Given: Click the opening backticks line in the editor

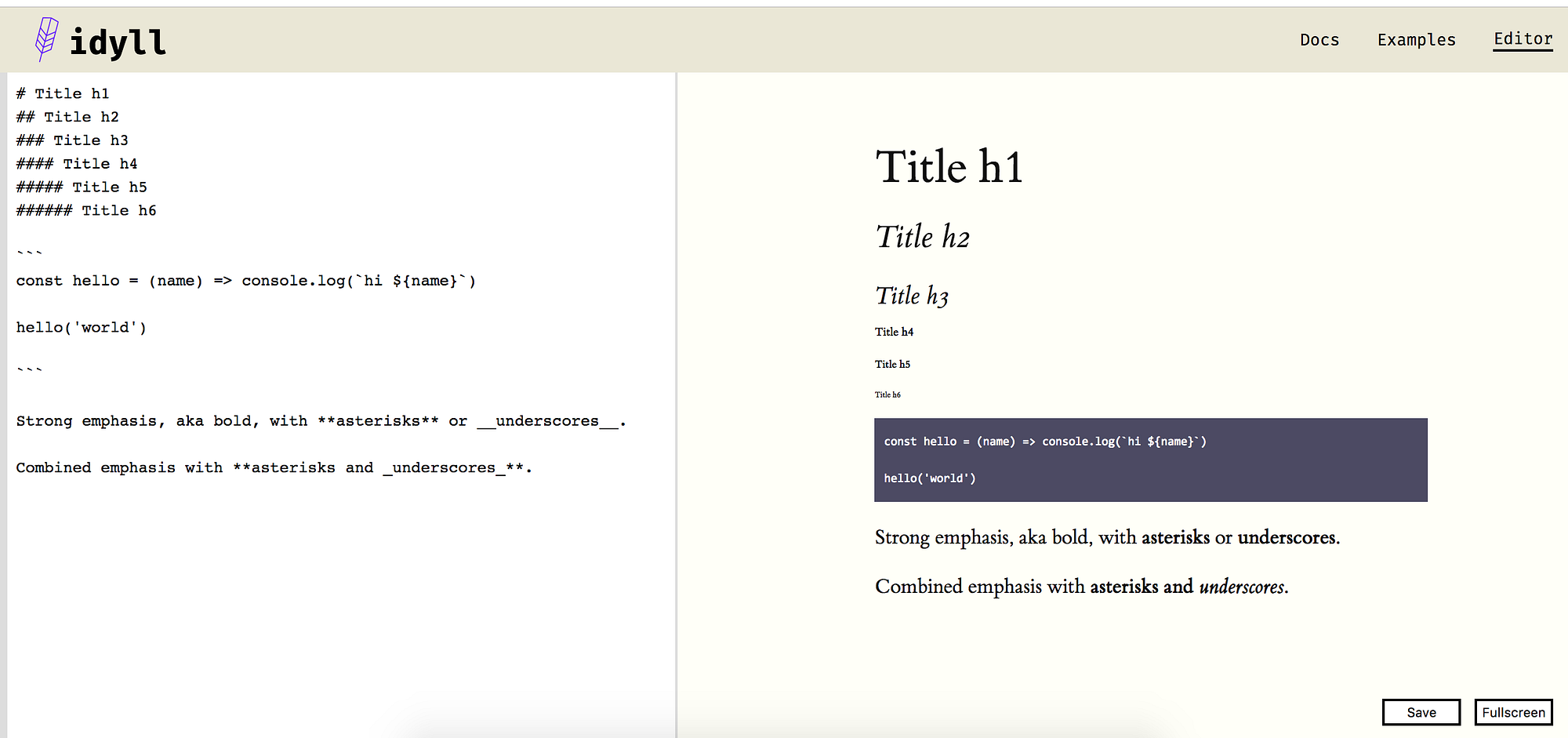Looking at the screenshot, I should pos(30,254).
